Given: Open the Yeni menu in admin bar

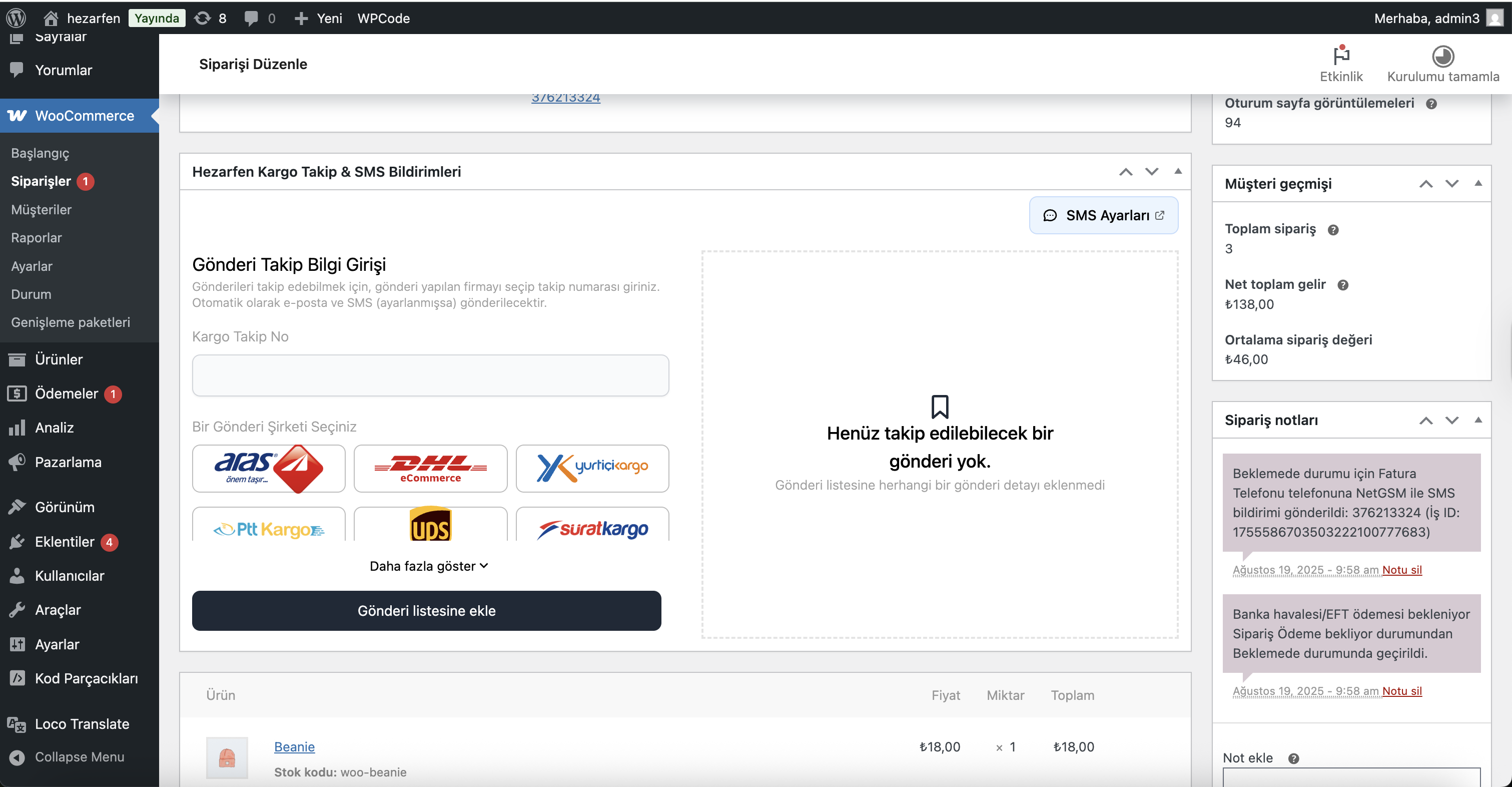Looking at the screenshot, I should (318, 18).
